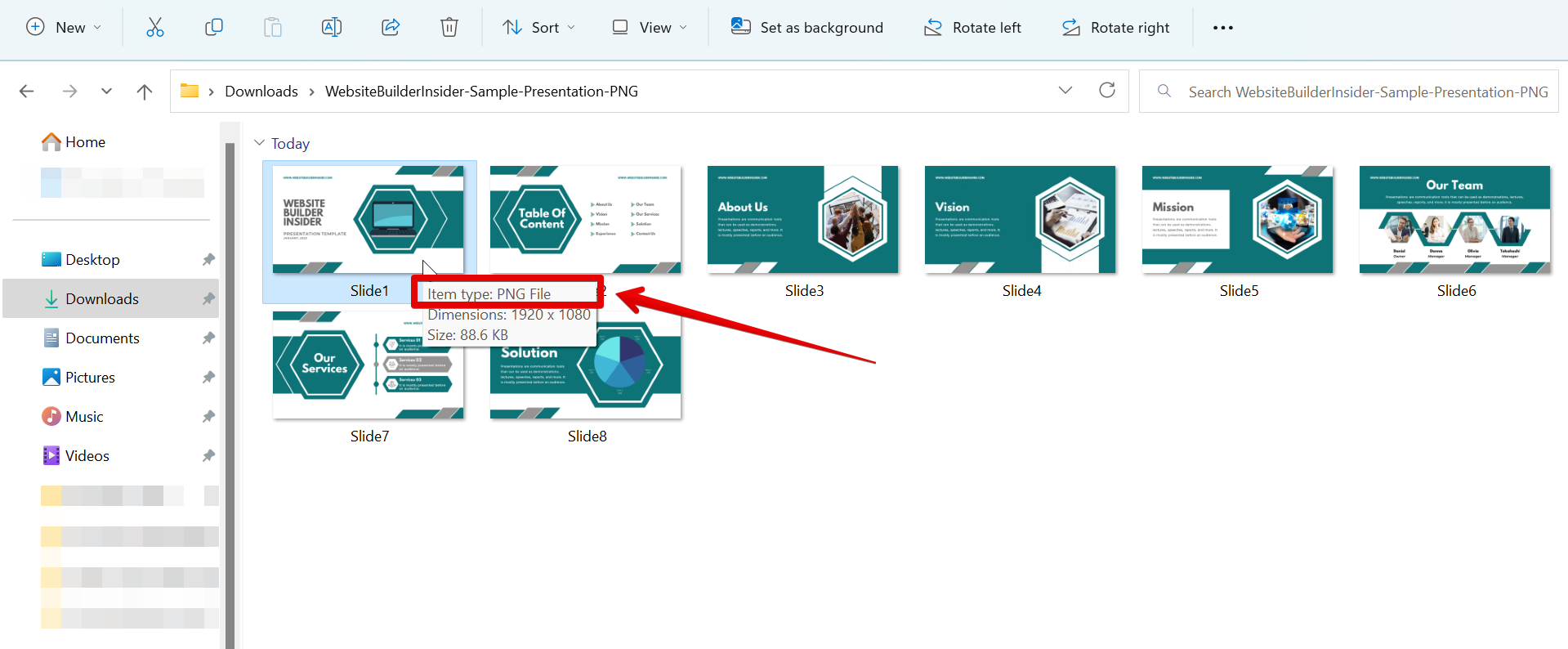The width and height of the screenshot is (1568, 649).
Task: Collapse the Today group chevron
Action: tap(260, 143)
